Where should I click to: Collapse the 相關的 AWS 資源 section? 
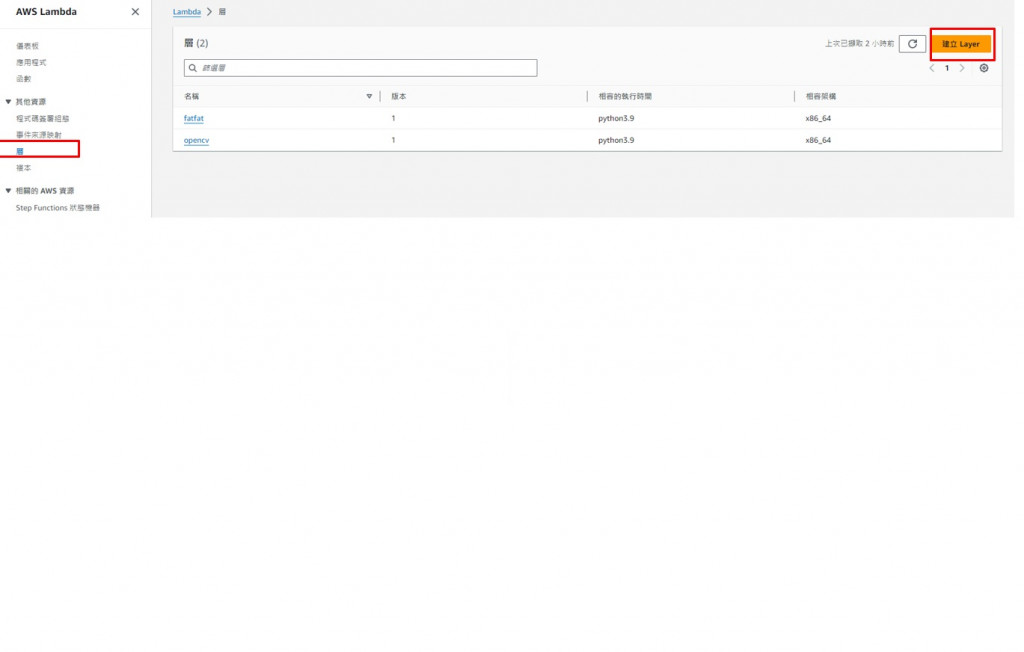8,191
